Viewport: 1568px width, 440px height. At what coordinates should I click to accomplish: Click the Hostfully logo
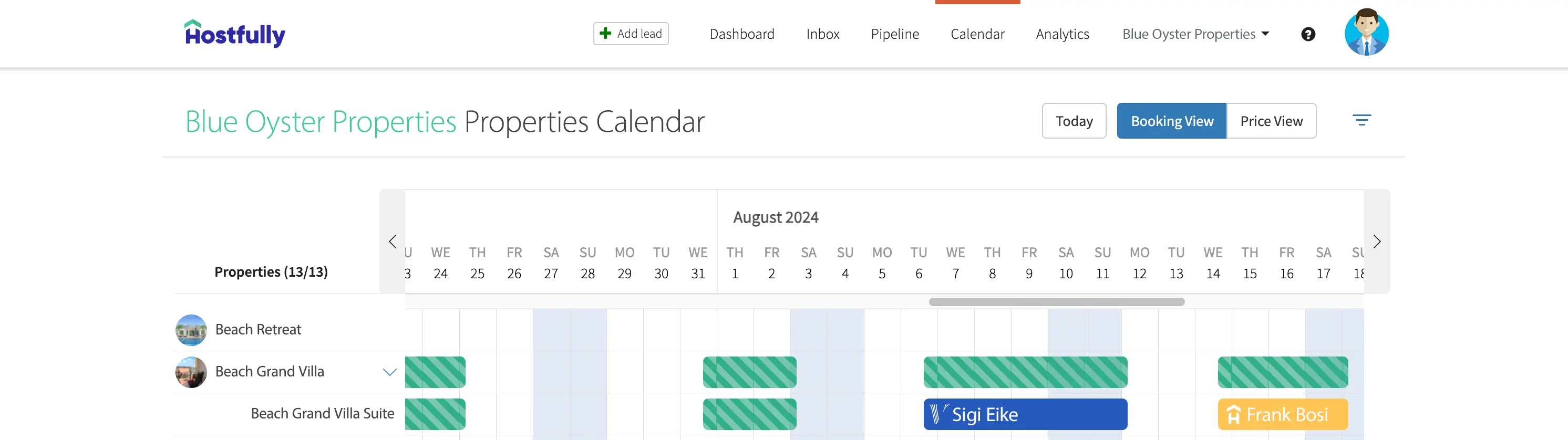(235, 34)
